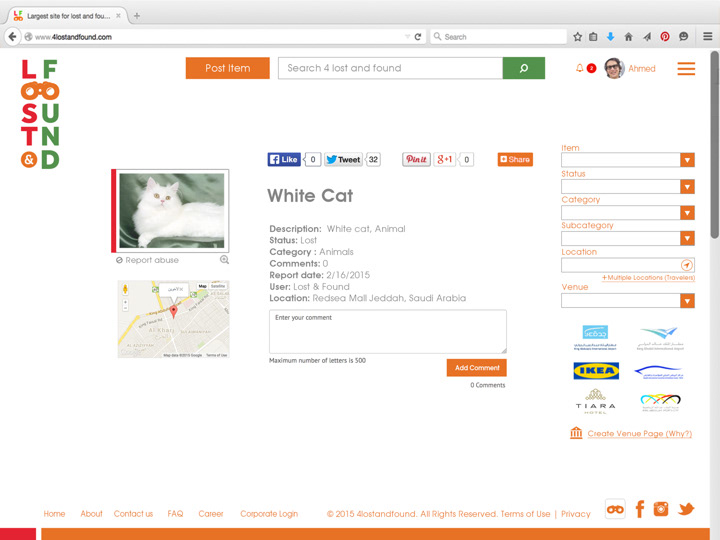Close the Largest site for lost and found tab
The width and height of the screenshot is (720, 540).
[118, 16]
